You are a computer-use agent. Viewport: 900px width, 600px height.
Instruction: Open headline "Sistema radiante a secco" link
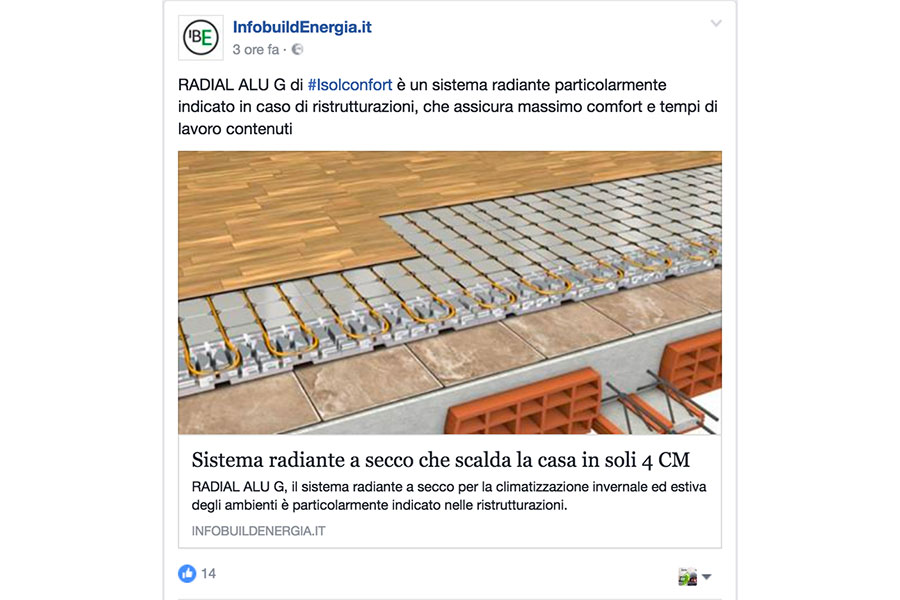(440, 459)
